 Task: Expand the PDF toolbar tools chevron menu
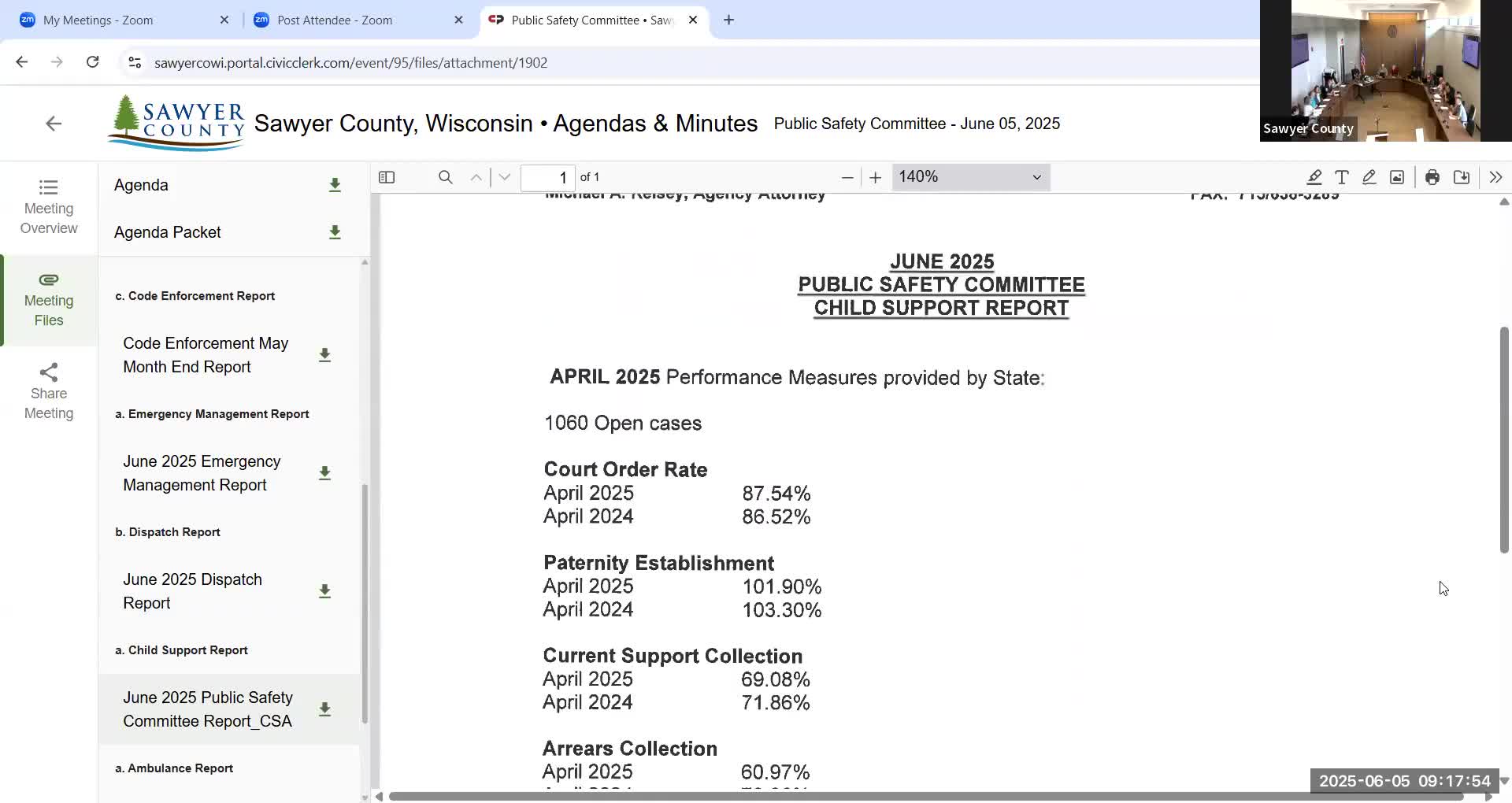point(1495,177)
